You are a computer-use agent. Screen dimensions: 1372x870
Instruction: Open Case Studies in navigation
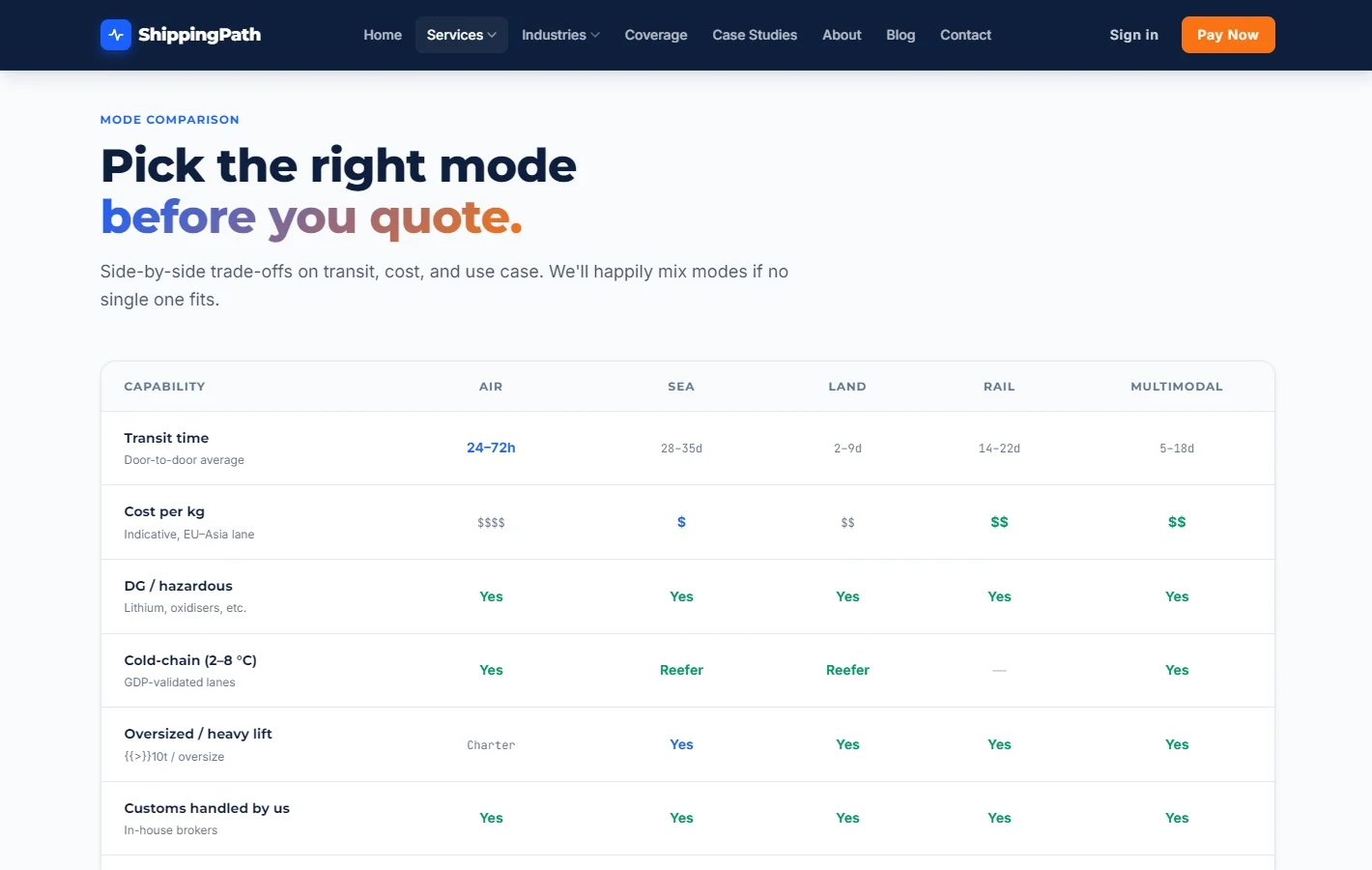755,35
